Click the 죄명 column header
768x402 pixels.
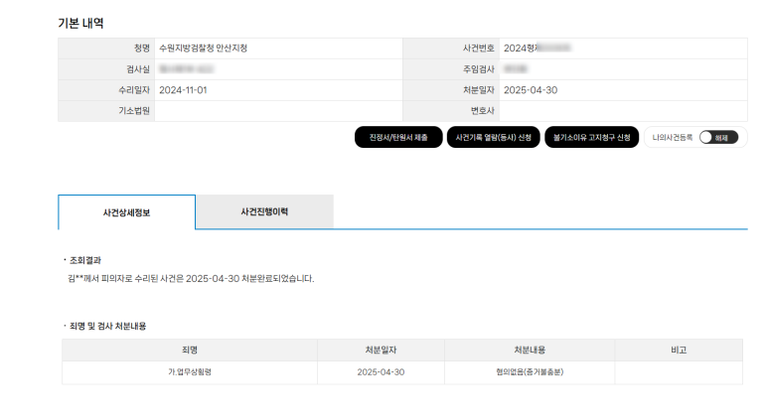[189, 350]
